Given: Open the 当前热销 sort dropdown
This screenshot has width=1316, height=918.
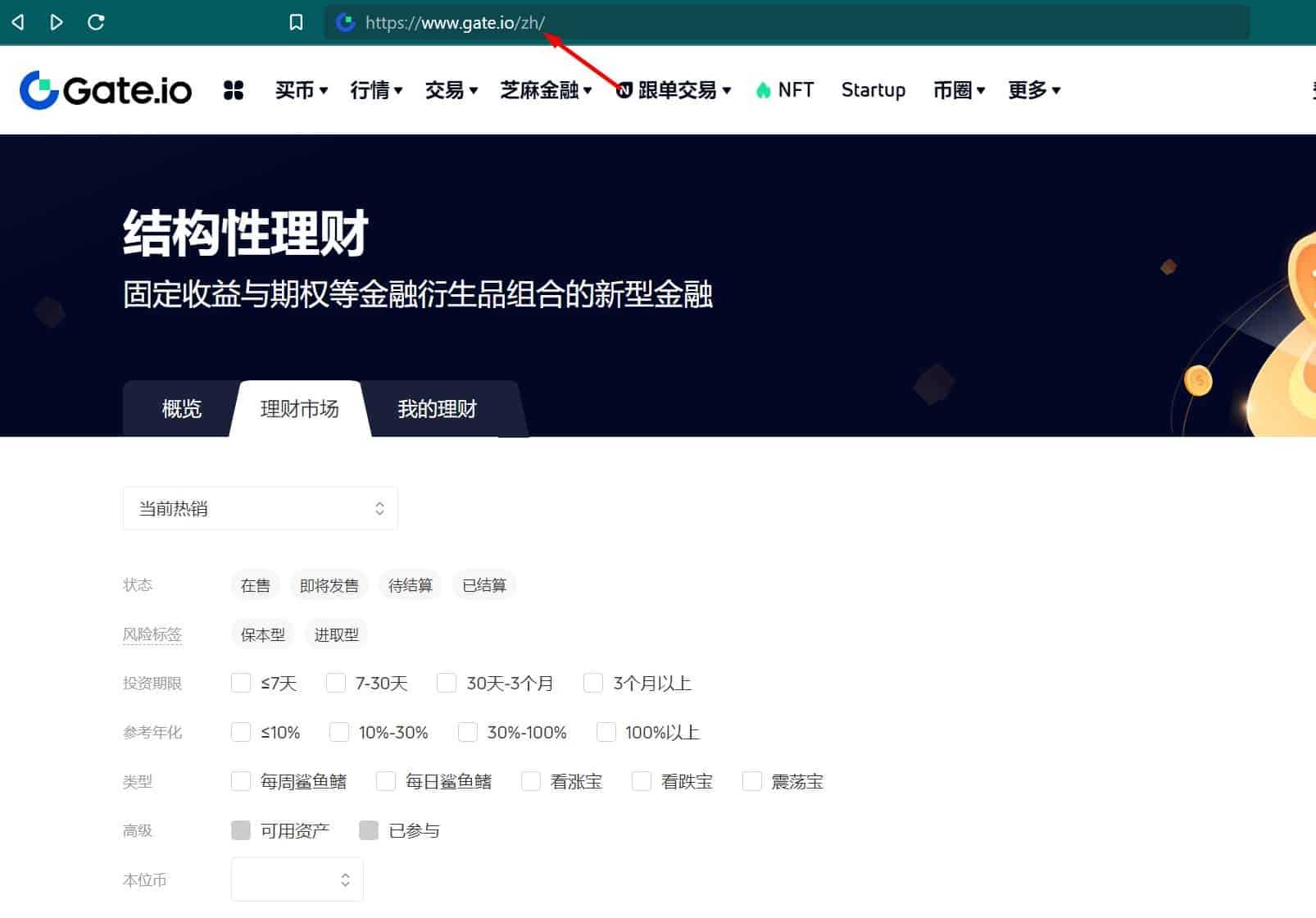Looking at the screenshot, I should [260, 508].
